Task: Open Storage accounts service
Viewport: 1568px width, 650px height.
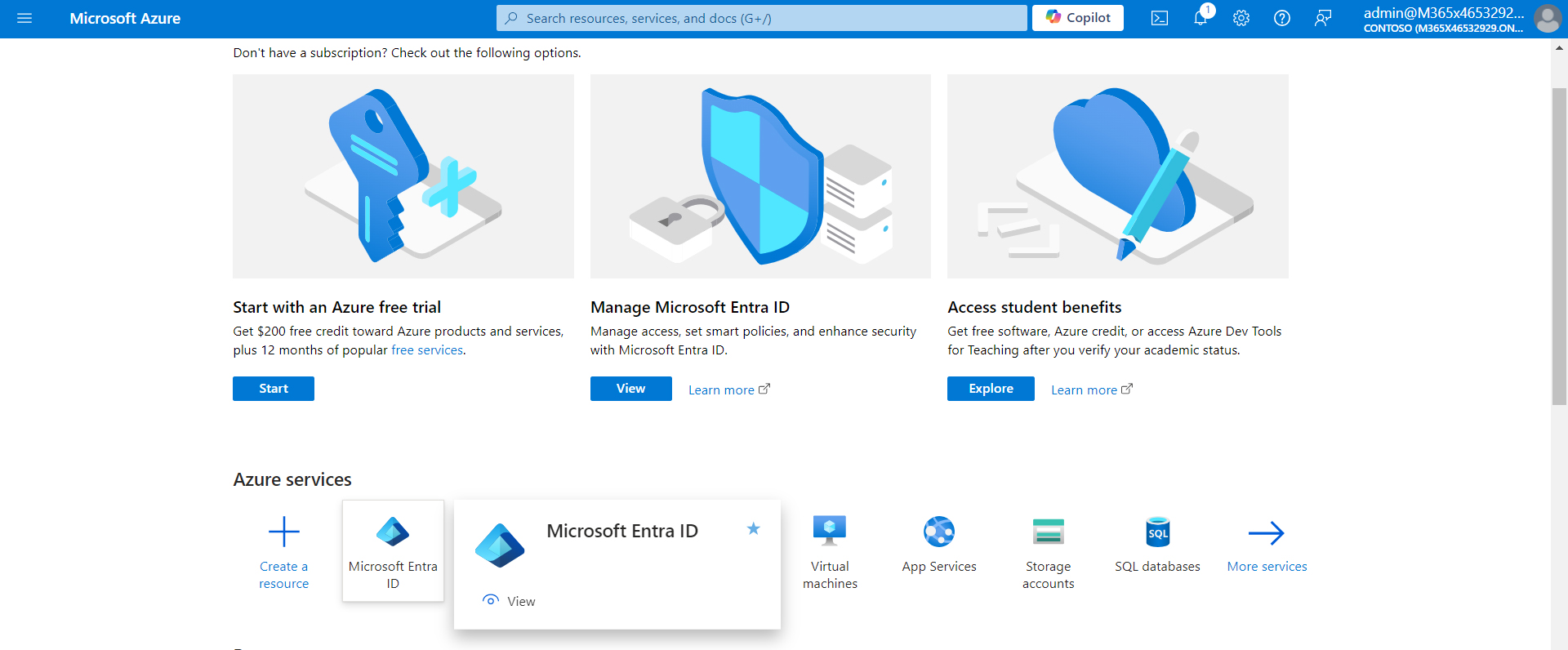Action: [x=1049, y=552]
